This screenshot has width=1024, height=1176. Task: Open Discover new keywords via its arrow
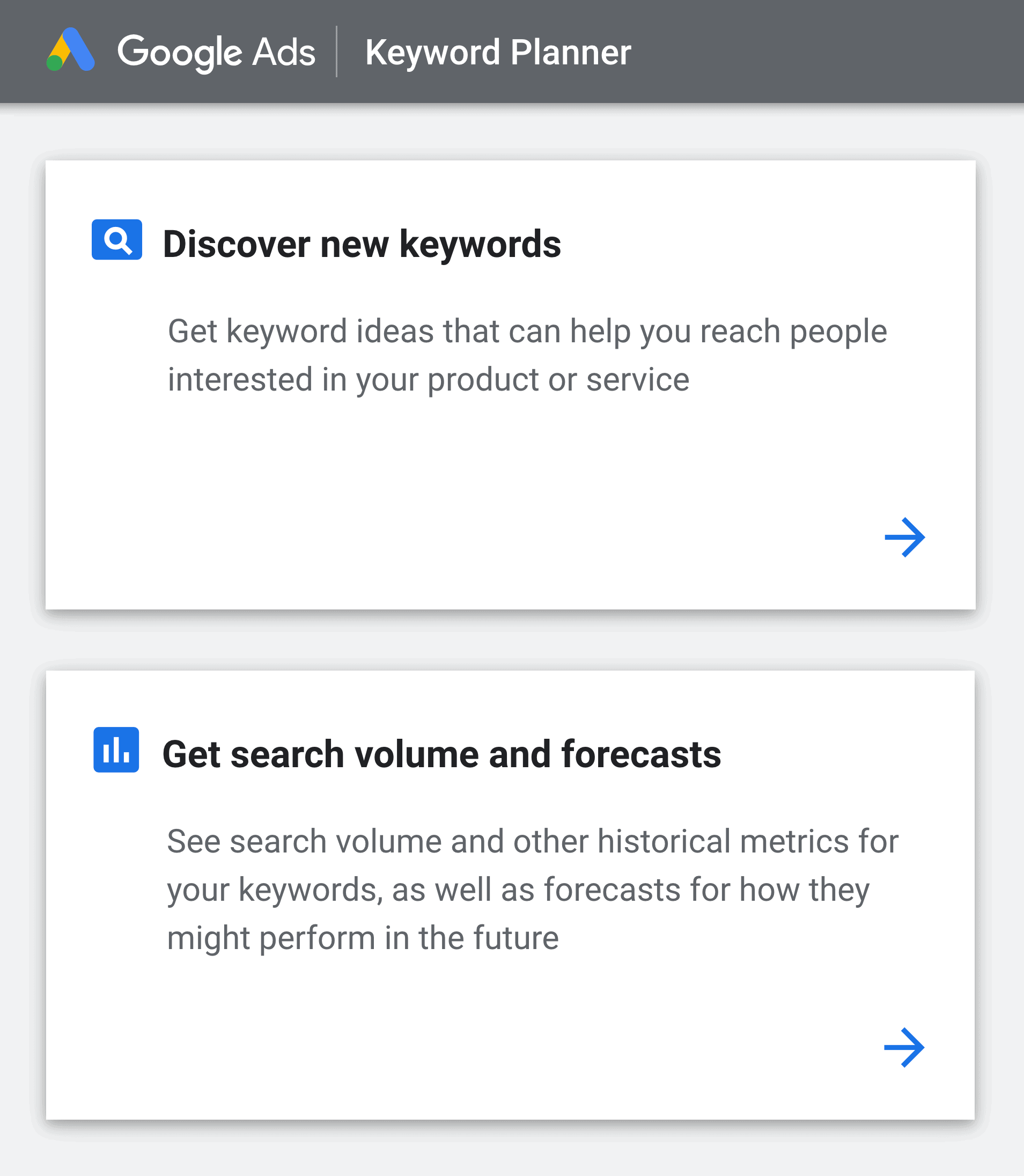904,537
